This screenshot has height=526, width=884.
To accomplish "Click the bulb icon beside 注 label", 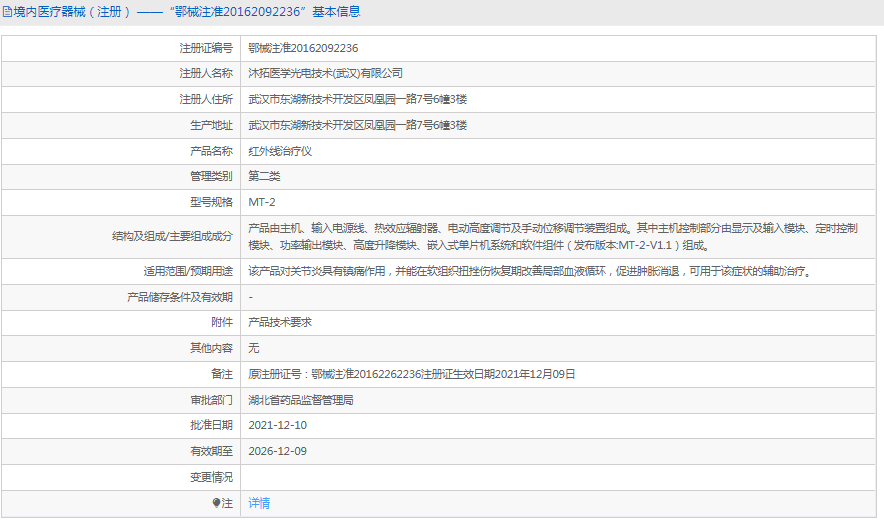I will tap(216, 503).
